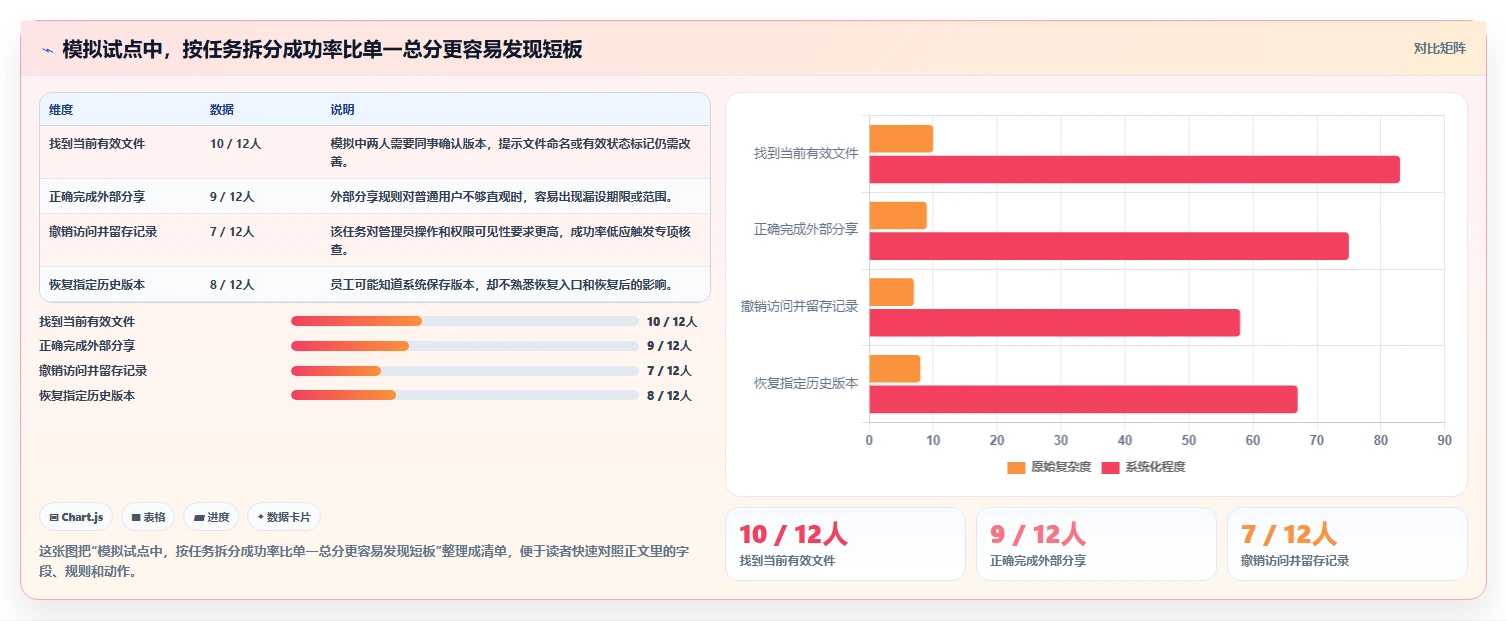
Task: Click the orange chart bar for 恢复指定历史版本
Action: 894,369
